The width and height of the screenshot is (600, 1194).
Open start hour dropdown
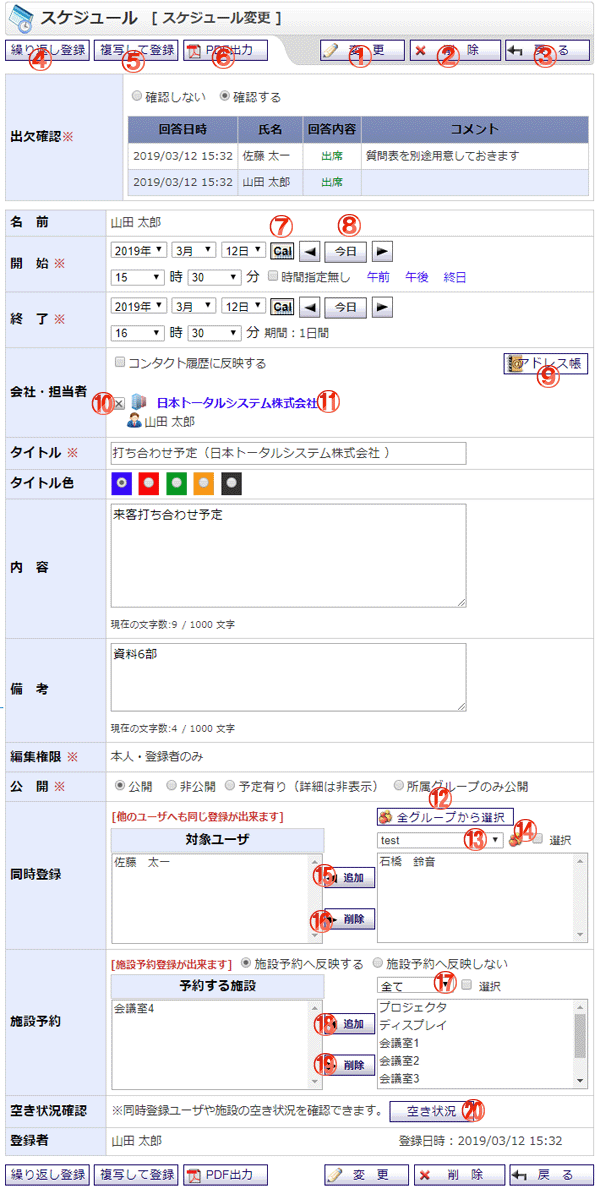(x=138, y=276)
